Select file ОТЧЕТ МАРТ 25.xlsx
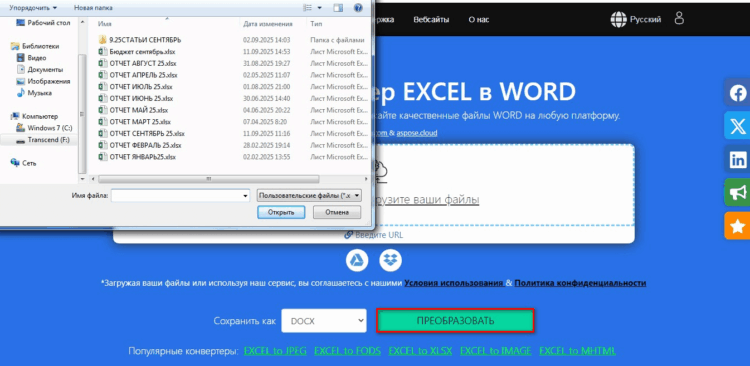This screenshot has height=366, width=750. [x=134, y=122]
